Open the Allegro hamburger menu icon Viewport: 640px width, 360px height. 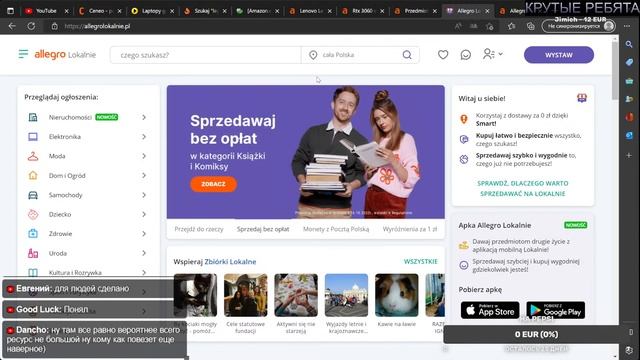coord(23,54)
